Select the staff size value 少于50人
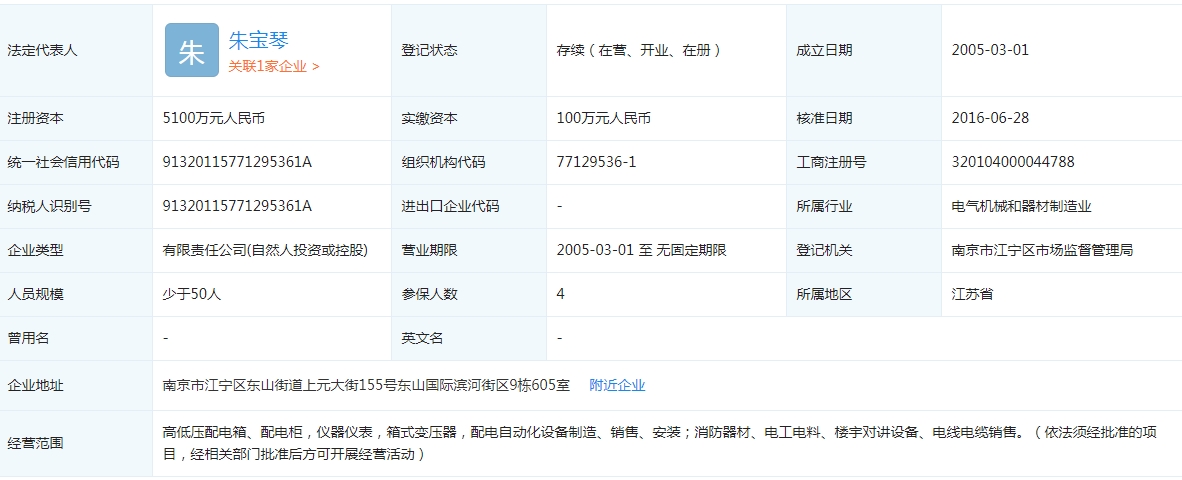1182x480 pixels. tap(192, 294)
